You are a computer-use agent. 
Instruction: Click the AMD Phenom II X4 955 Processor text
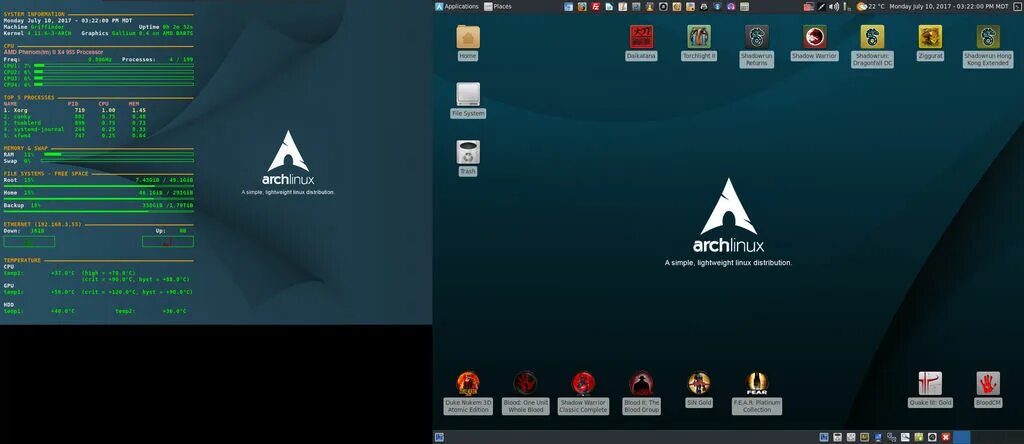tap(53, 52)
